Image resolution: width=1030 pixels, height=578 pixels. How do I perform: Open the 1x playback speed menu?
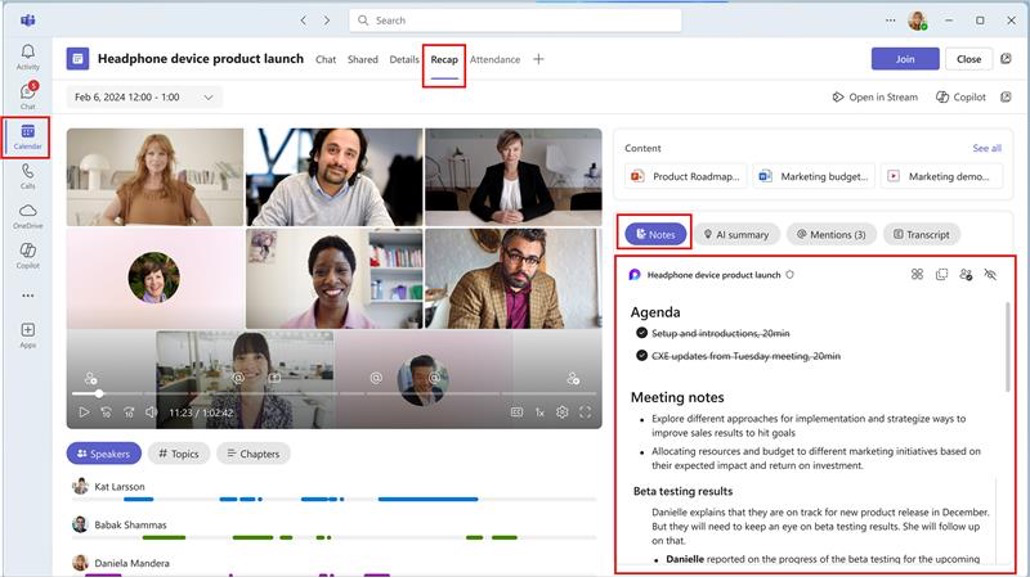click(x=540, y=412)
